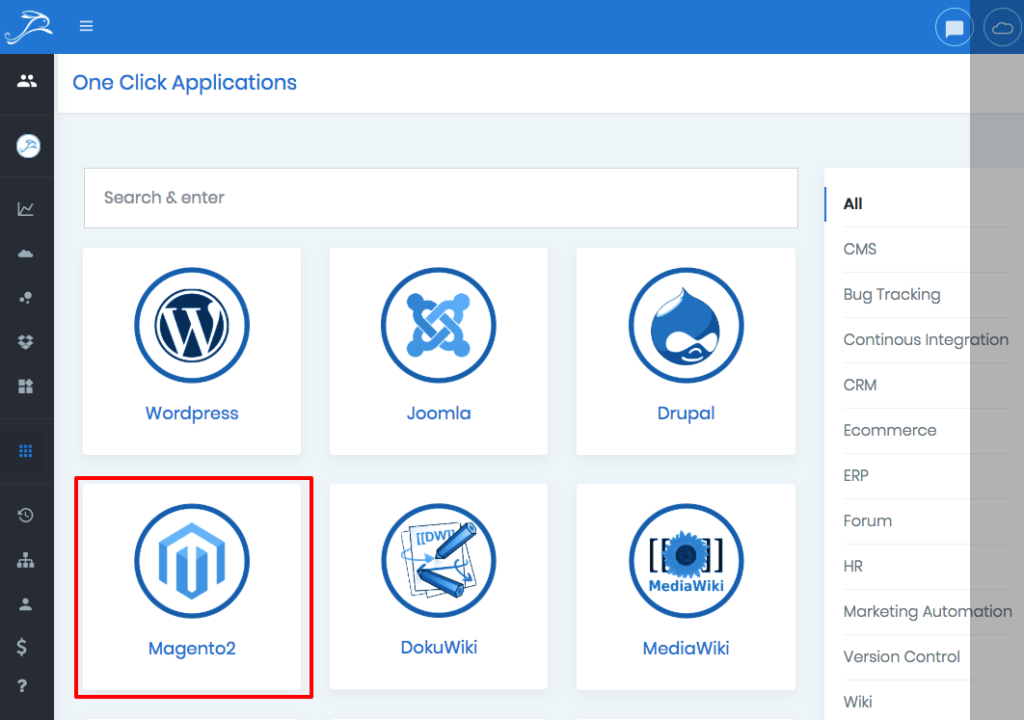The width and height of the screenshot is (1024, 720).
Task: Toggle the hamburger menu in top bar
Action: 86,26
